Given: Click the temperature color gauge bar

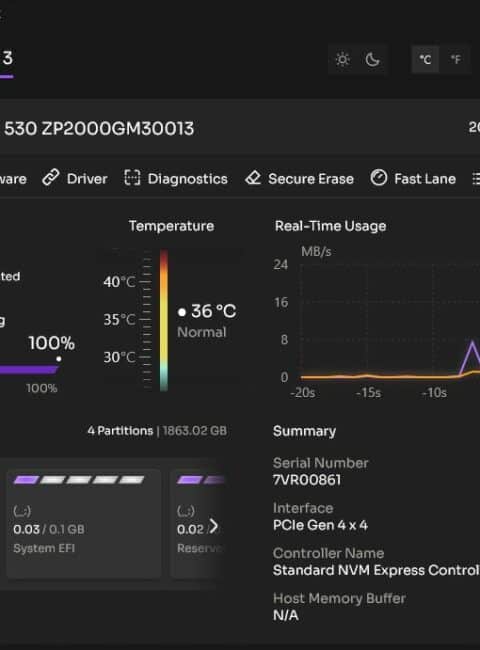Looking at the screenshot, I should (x=164, y=320).
